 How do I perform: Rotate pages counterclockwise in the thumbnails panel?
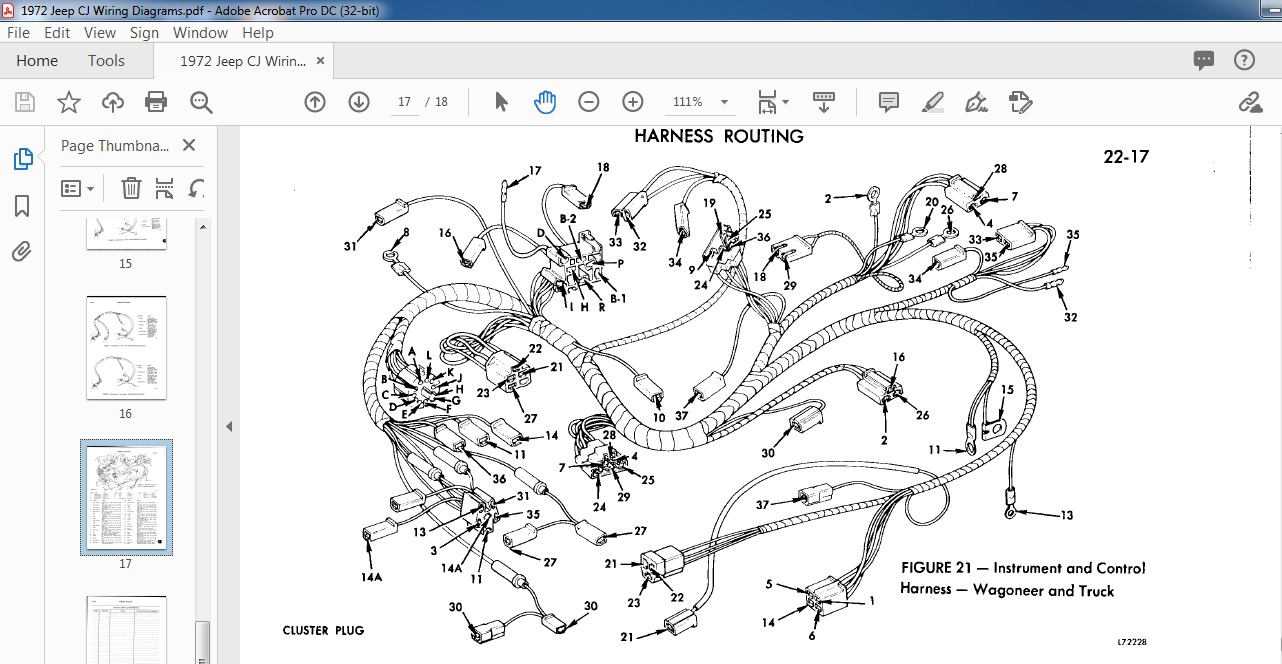tap(197, 188)
